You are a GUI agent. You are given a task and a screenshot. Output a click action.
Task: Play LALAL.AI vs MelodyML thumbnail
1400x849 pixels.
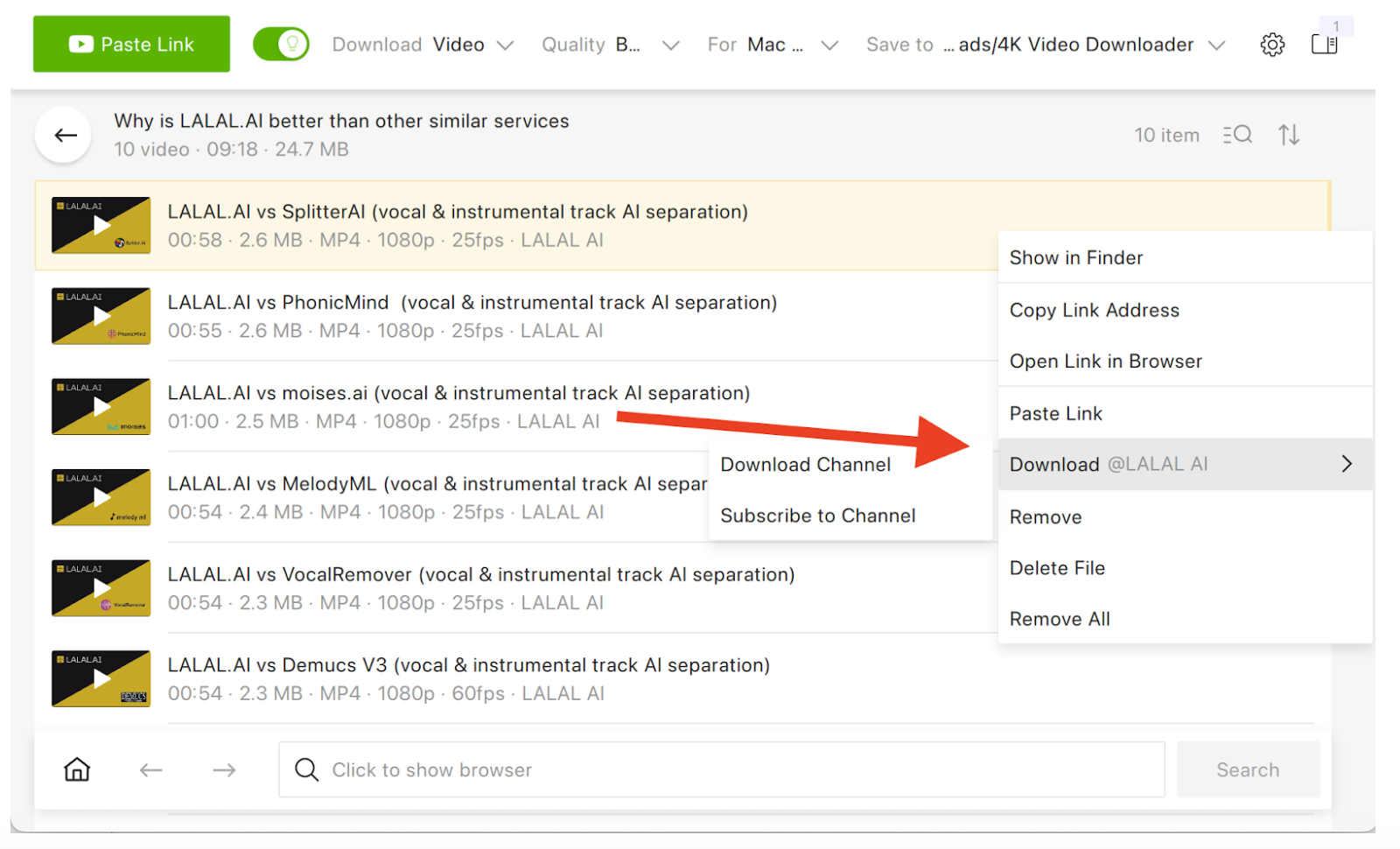(101, 497)
